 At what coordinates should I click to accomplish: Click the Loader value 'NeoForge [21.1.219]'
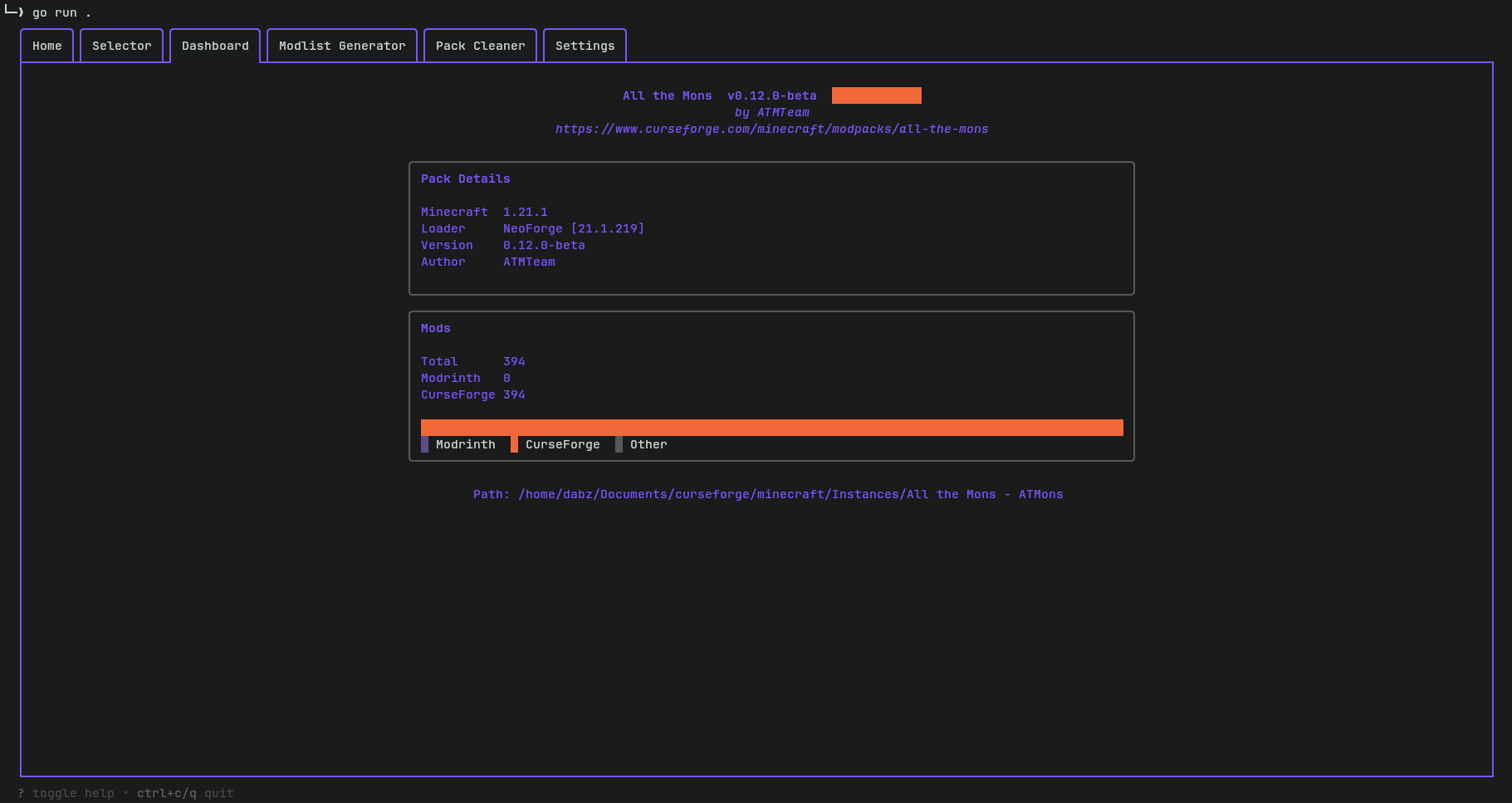[574, 228]
